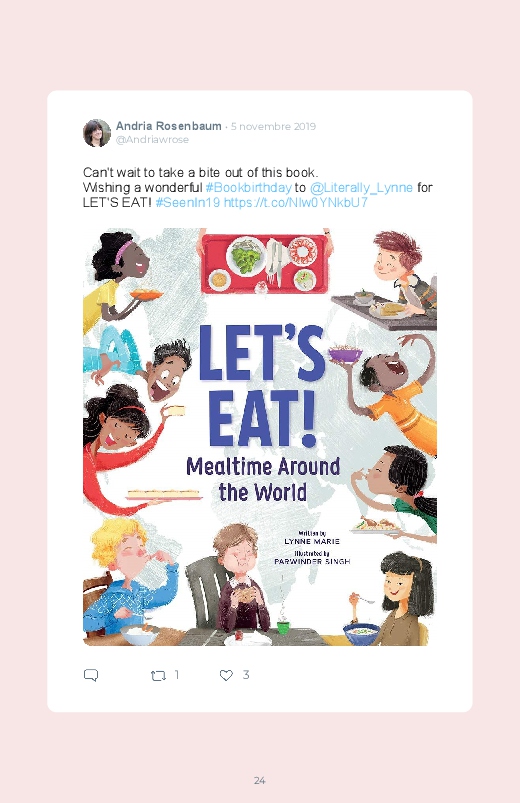Click the red food tray on cover
This screenshot has width=520, height=803.
click(x=264, y=263)
